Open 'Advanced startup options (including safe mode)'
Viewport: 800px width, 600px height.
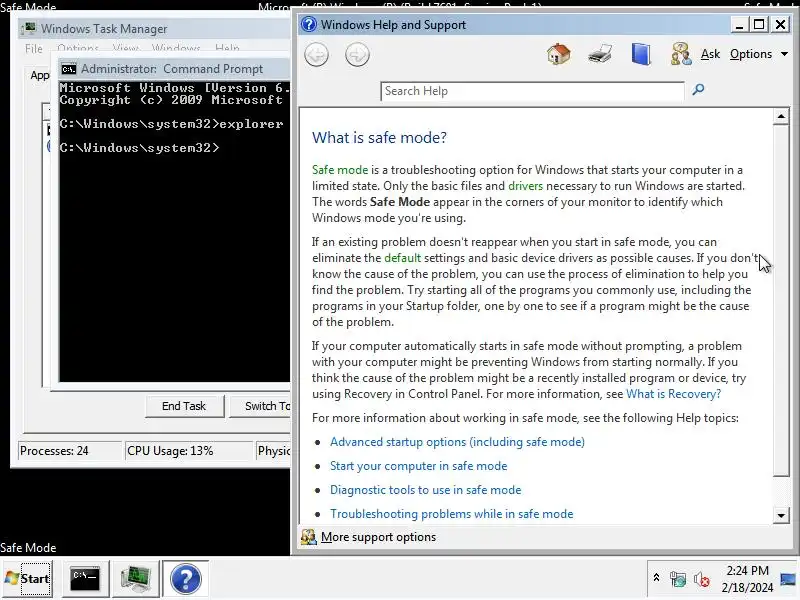tap(457, 442)
